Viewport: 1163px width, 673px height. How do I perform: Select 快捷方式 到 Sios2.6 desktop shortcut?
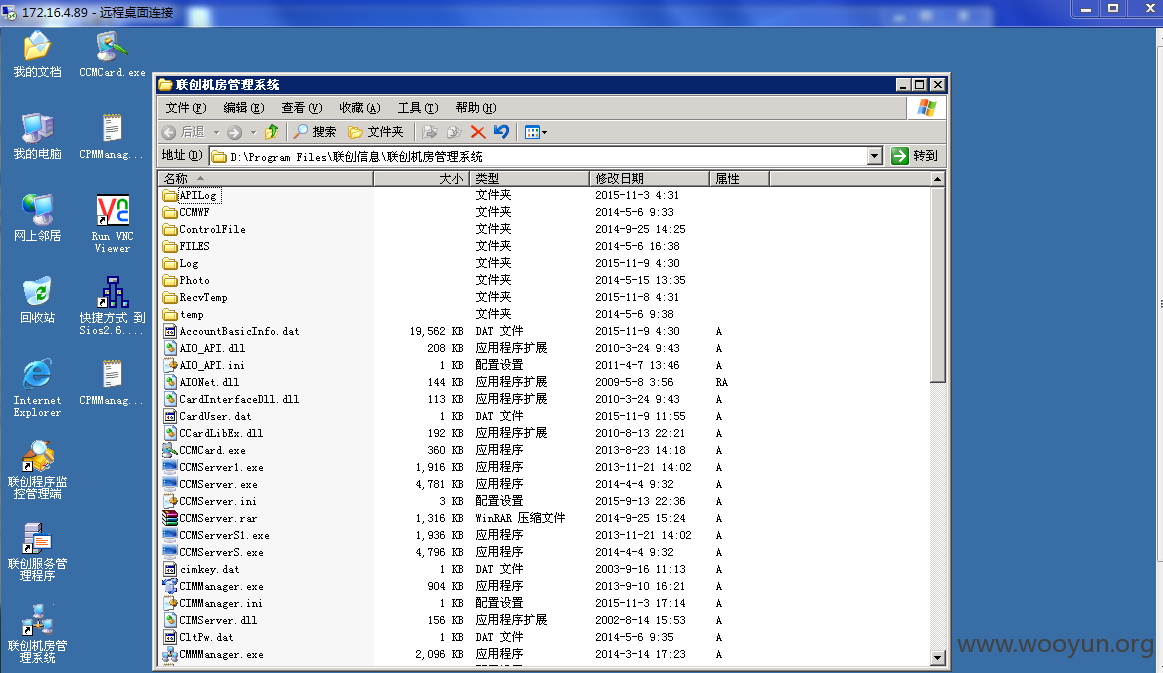112,306
